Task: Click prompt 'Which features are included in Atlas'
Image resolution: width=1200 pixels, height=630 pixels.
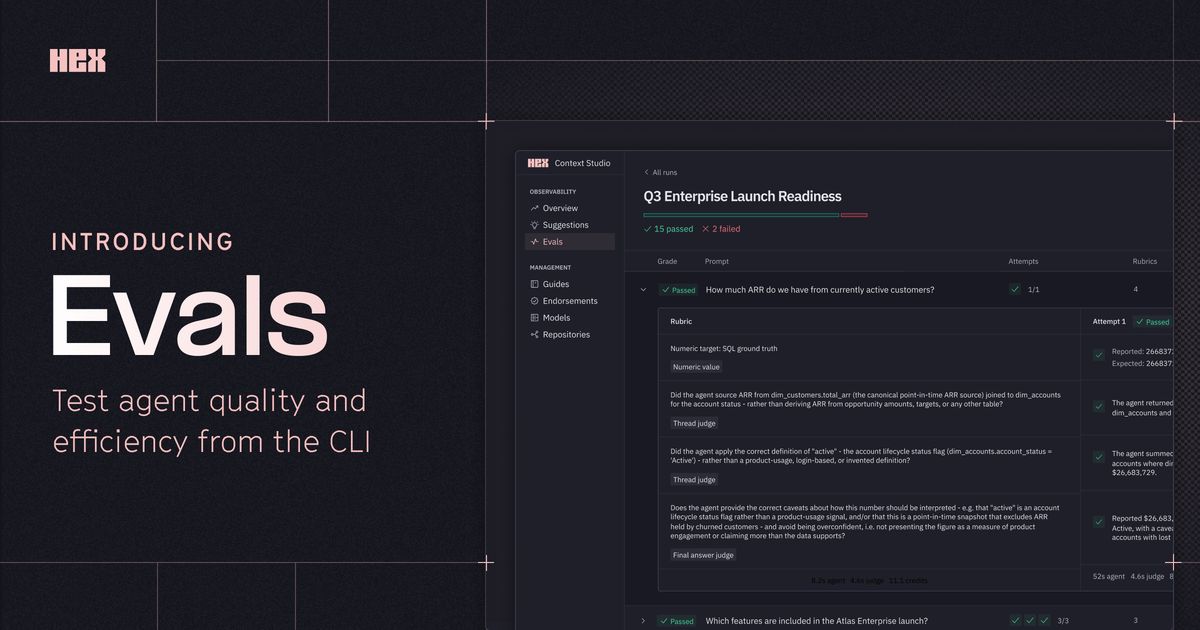Action: [817, 621]
